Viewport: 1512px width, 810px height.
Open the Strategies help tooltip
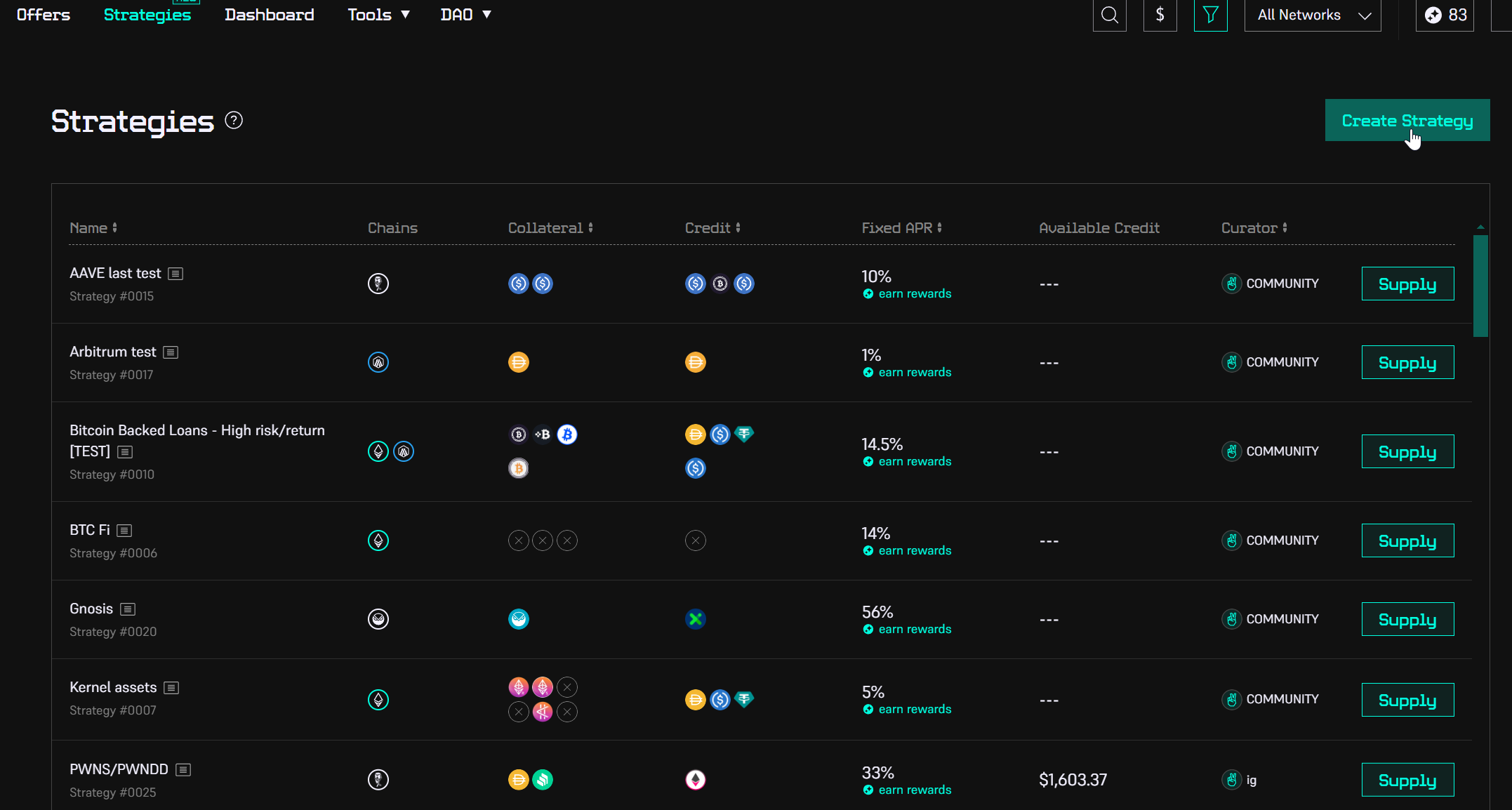[234, 120]
